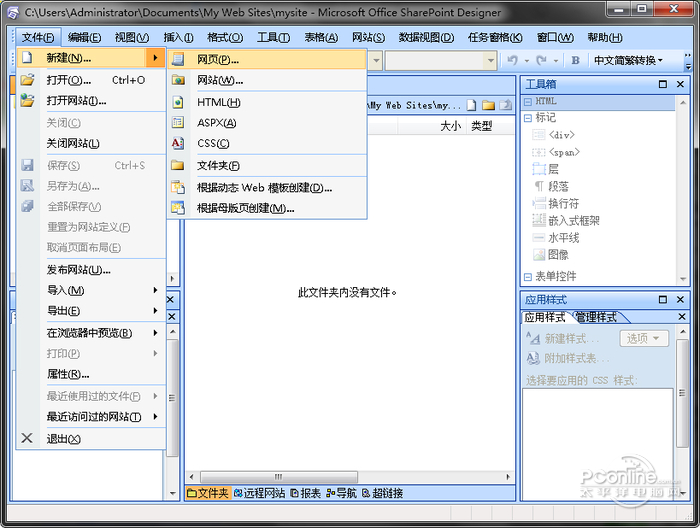Collapse the HTML section in toolbox
This screenshot has width=700, height=528.
click(x=528, y=102)
